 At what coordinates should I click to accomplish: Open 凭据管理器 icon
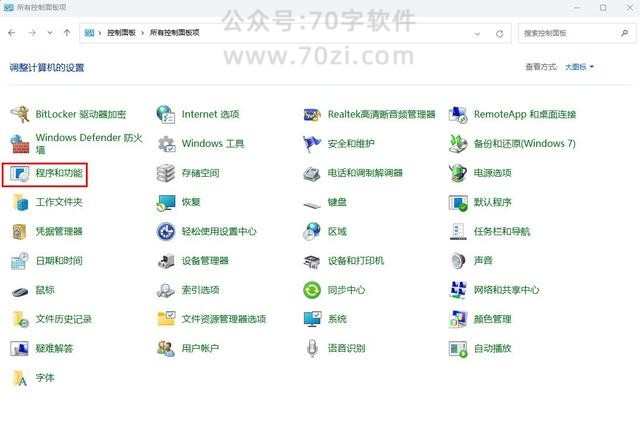pyautogui.click(x=19, y=232)
